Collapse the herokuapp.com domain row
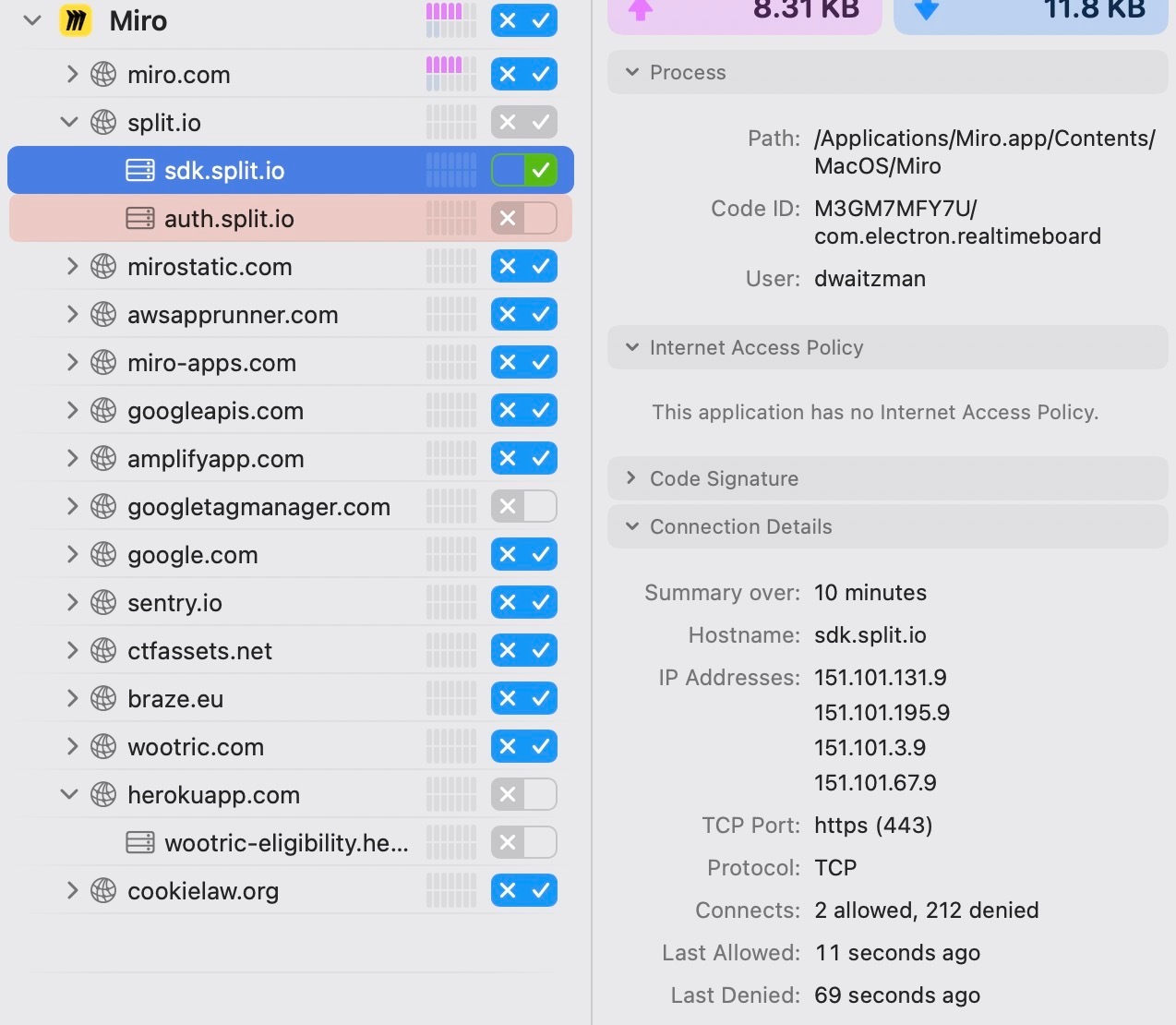The height and width of the screenshot is (1025, 1176). coord(69,794)
